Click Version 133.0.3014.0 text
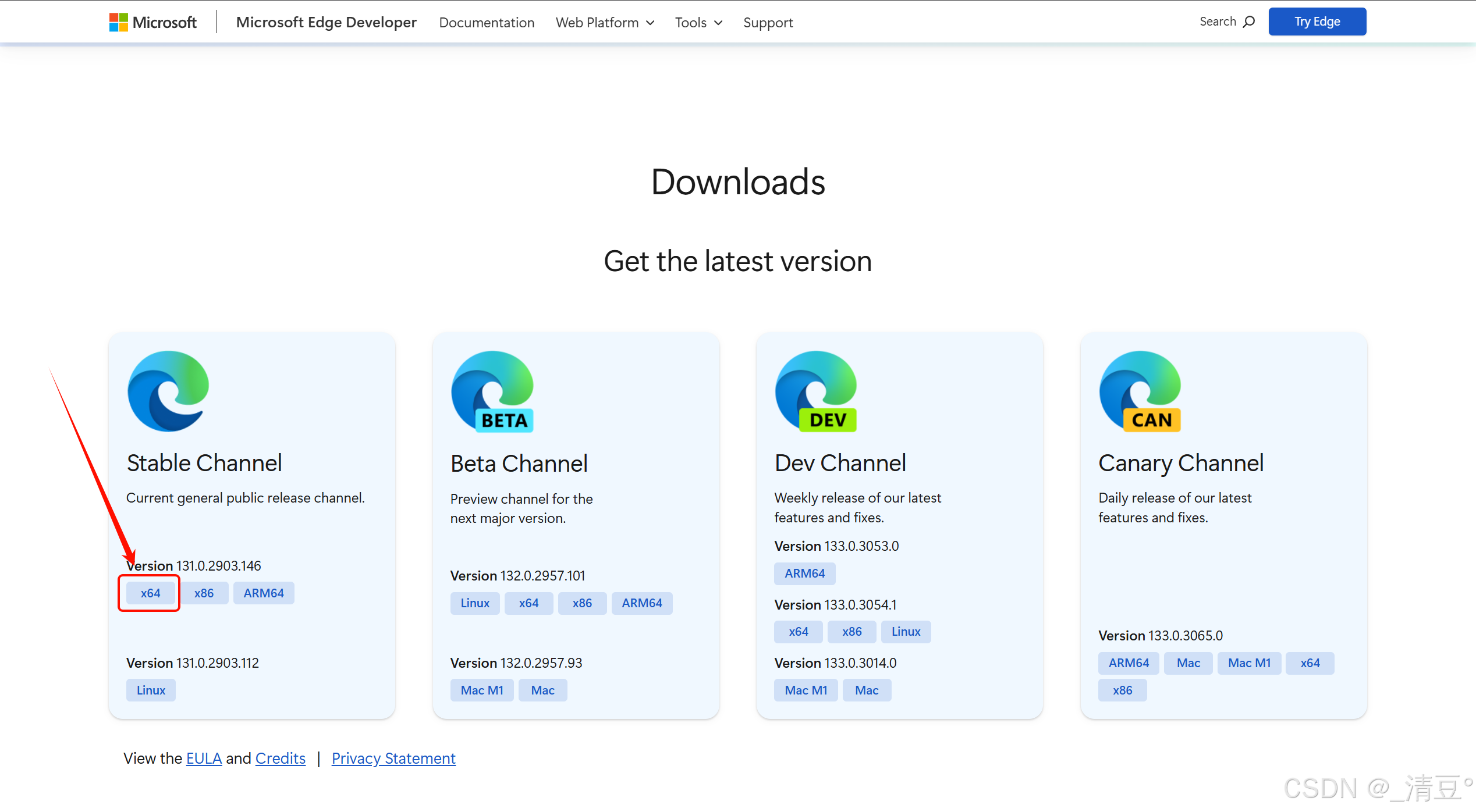The height and width of the screenshot is (812, 1476). click(x=835, y=663)
